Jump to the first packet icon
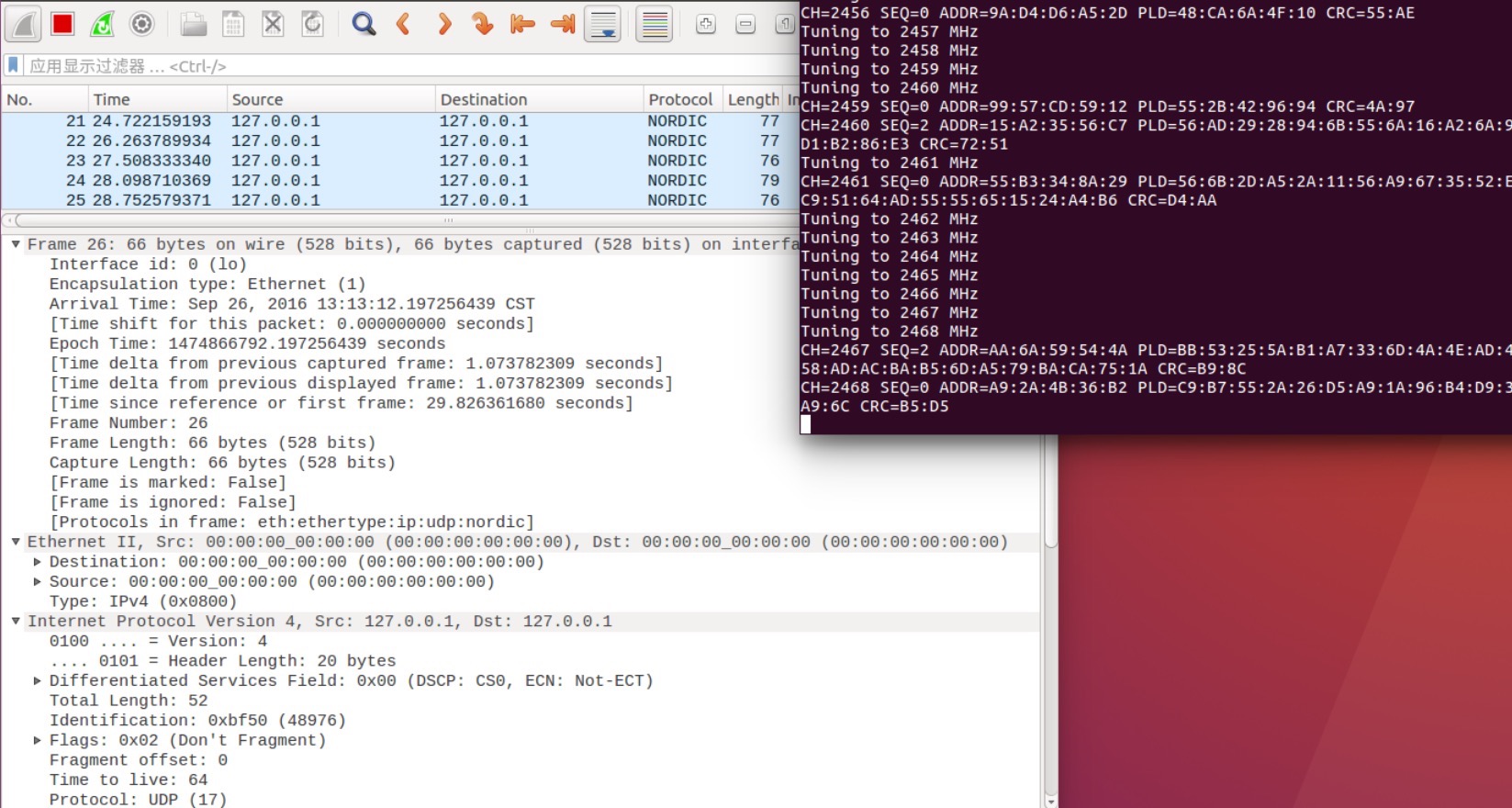This screenshot has height=808, width=1512. click(522, 24)
